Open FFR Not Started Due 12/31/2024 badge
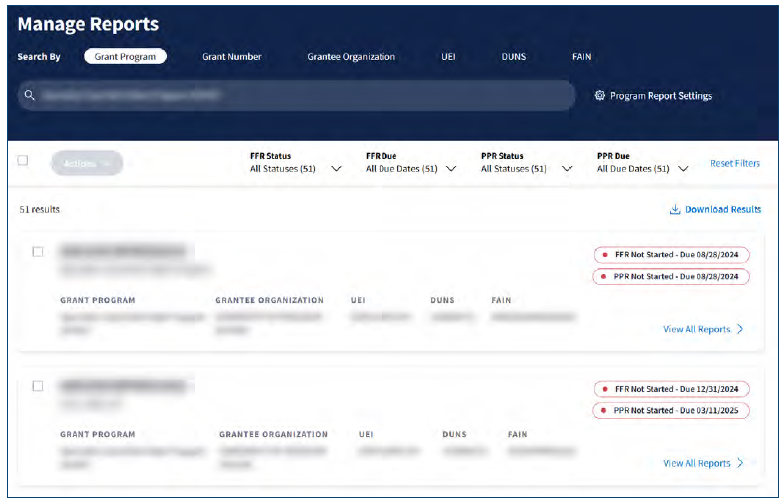The height and width of the screenshot is (501, 784). click(x=671, y=389)
